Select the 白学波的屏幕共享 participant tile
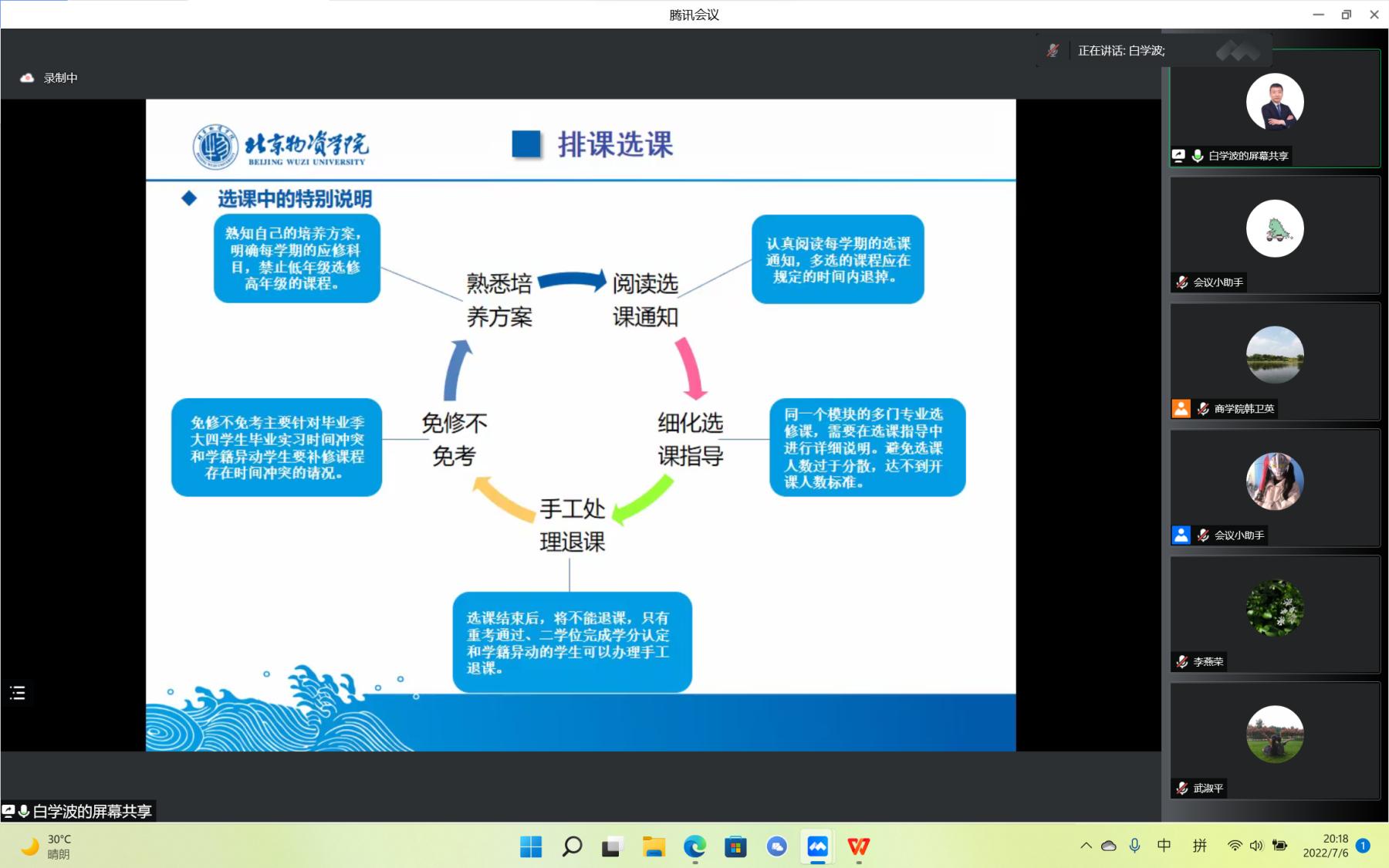The height and width of the screenshot is (868, 1389). [x=1275, y=108]
